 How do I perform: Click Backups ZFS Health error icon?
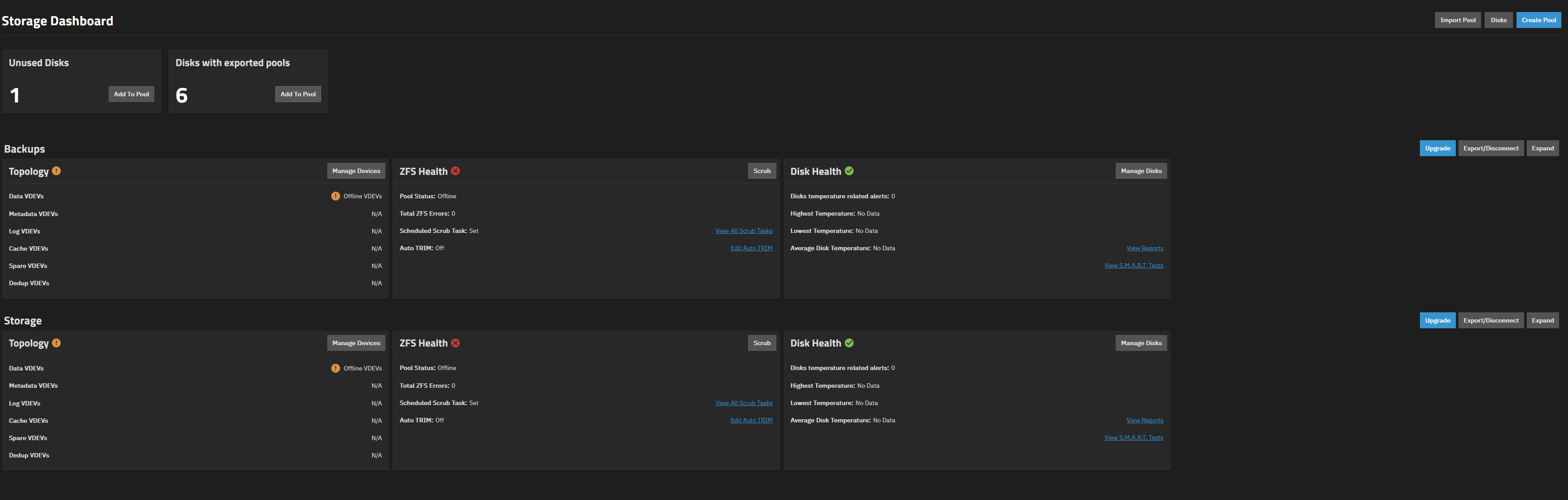[x=455, y=171]
